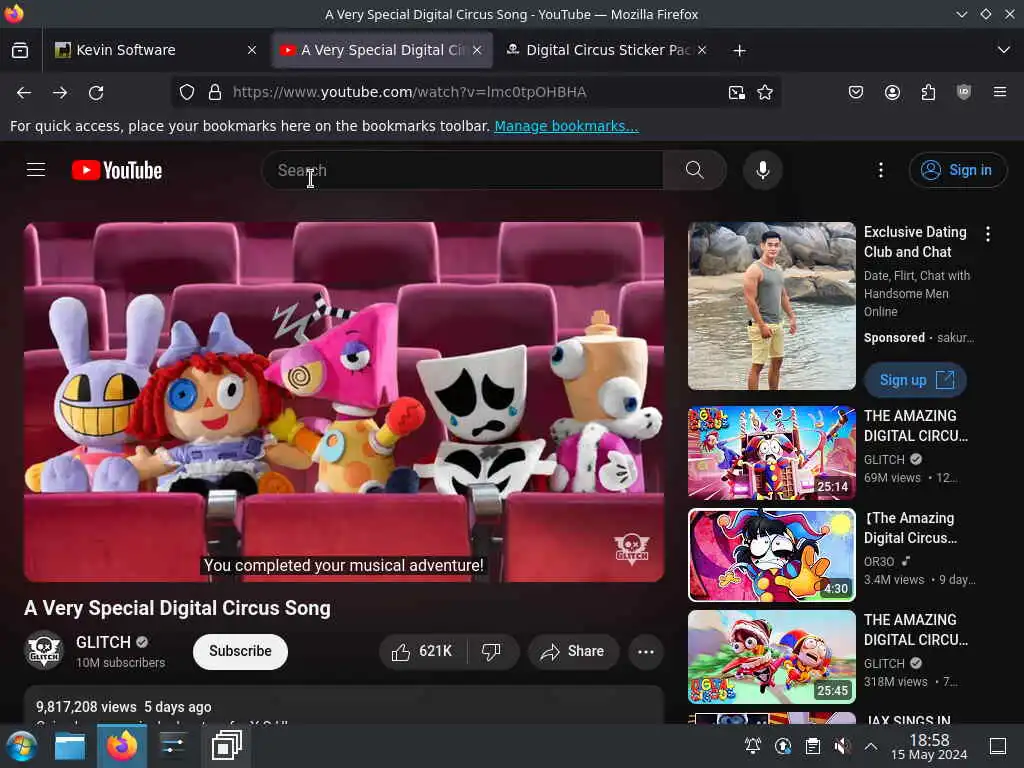Subscribe to the GLITCH channel

point(240,651)
